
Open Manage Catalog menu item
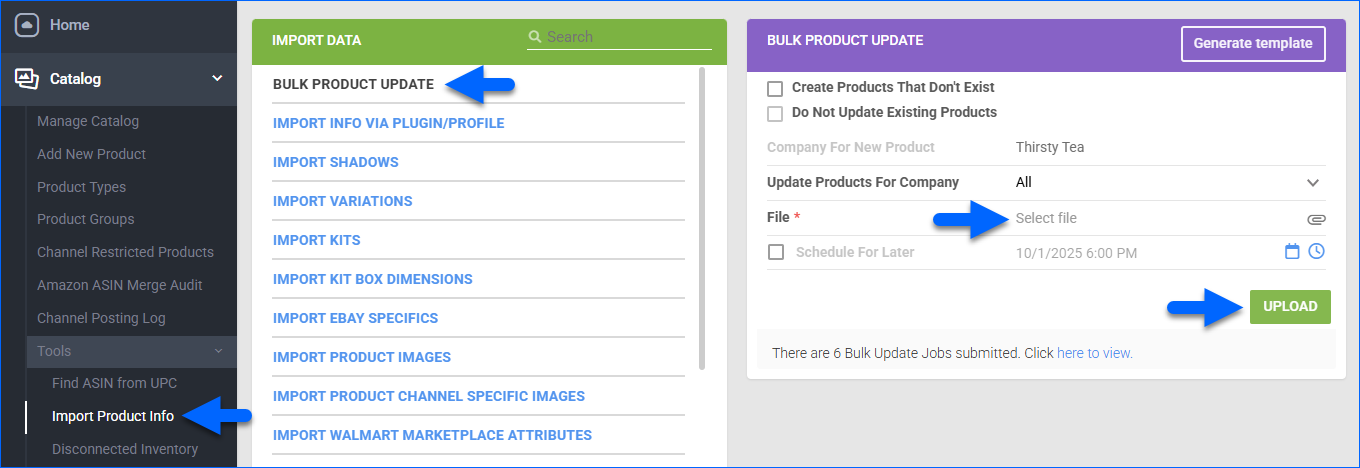(x=88, y=121)
